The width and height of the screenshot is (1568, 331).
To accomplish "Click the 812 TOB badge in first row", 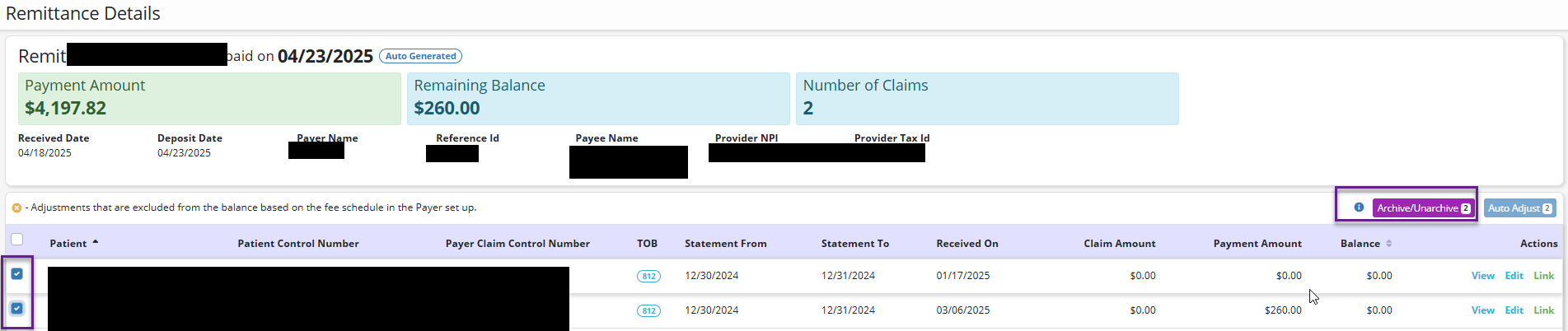I will coord(648,277).
